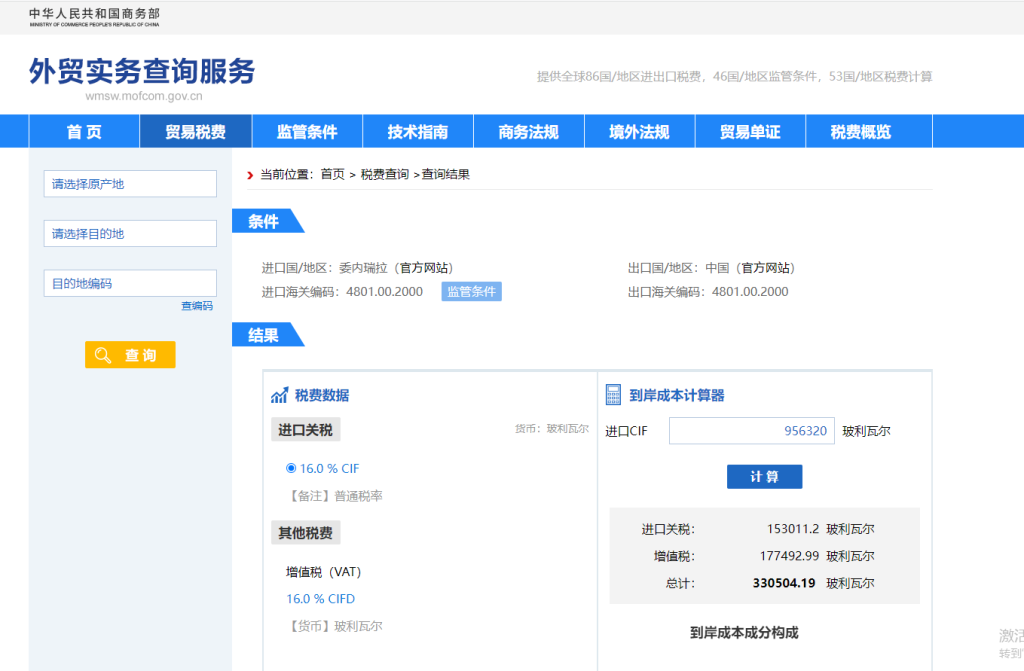This screenshot has width=1024, height=671.
Task: Open the 监管条件 nav tab
Action: 307,131
